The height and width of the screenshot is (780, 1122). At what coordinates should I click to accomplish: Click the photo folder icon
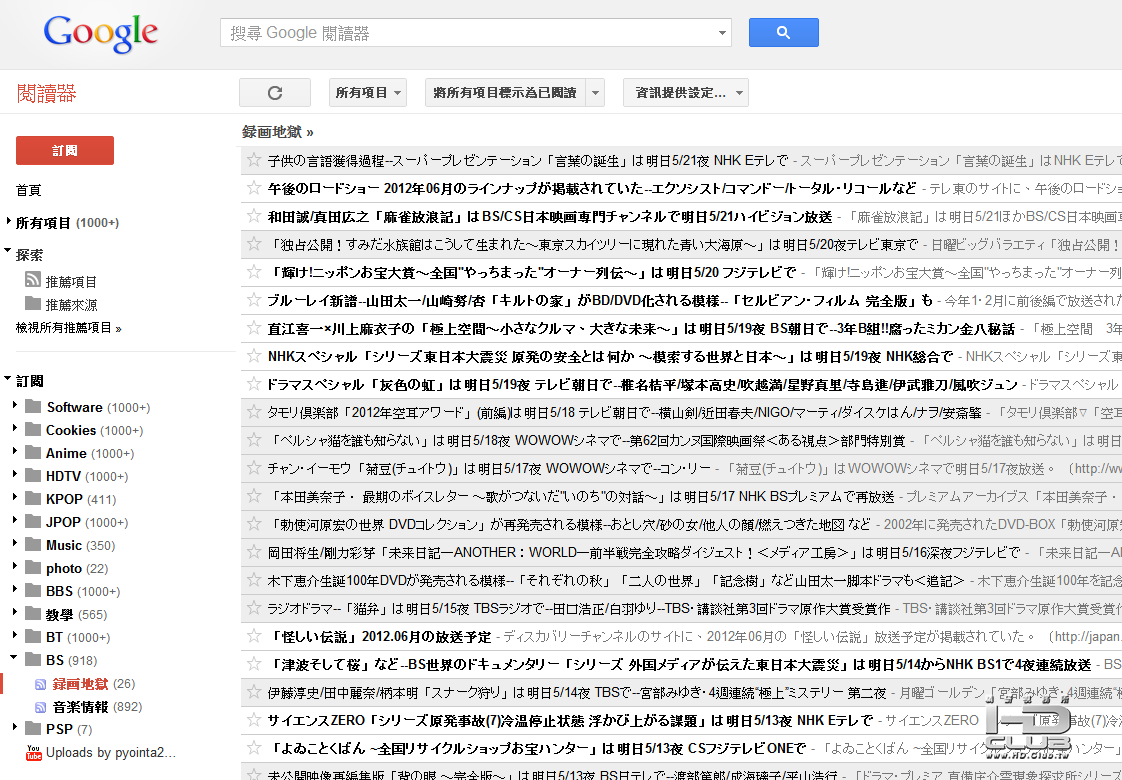tap(33, 567)
